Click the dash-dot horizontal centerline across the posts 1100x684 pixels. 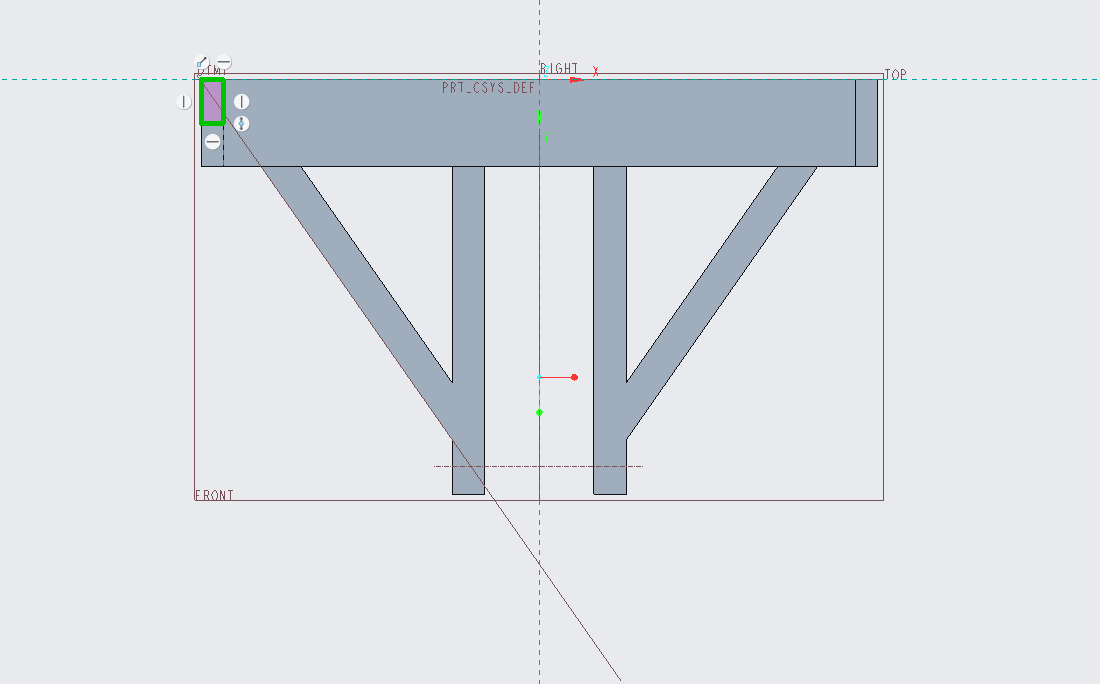point(538,466)
